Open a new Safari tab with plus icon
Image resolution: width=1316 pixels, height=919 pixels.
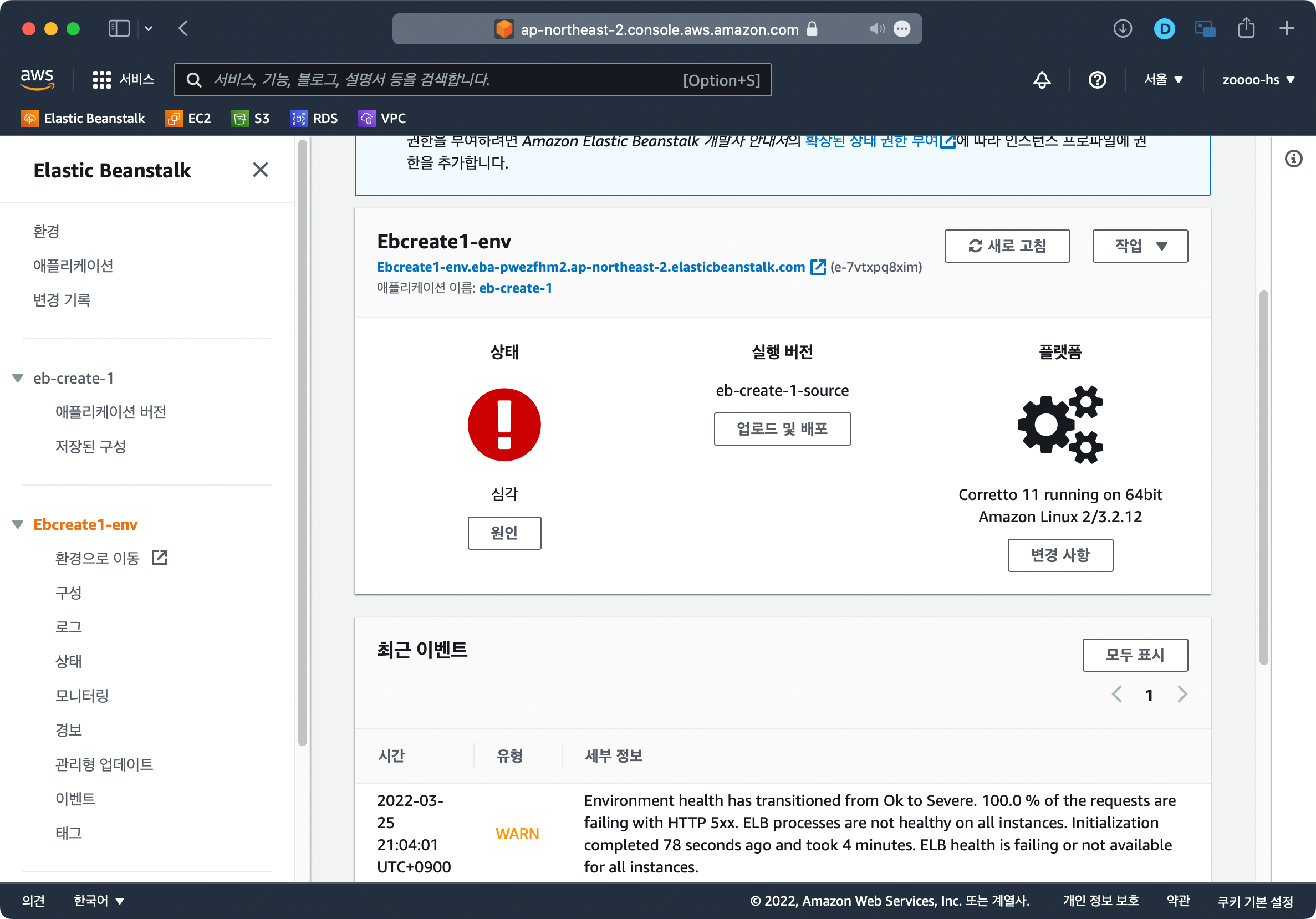1286,28
